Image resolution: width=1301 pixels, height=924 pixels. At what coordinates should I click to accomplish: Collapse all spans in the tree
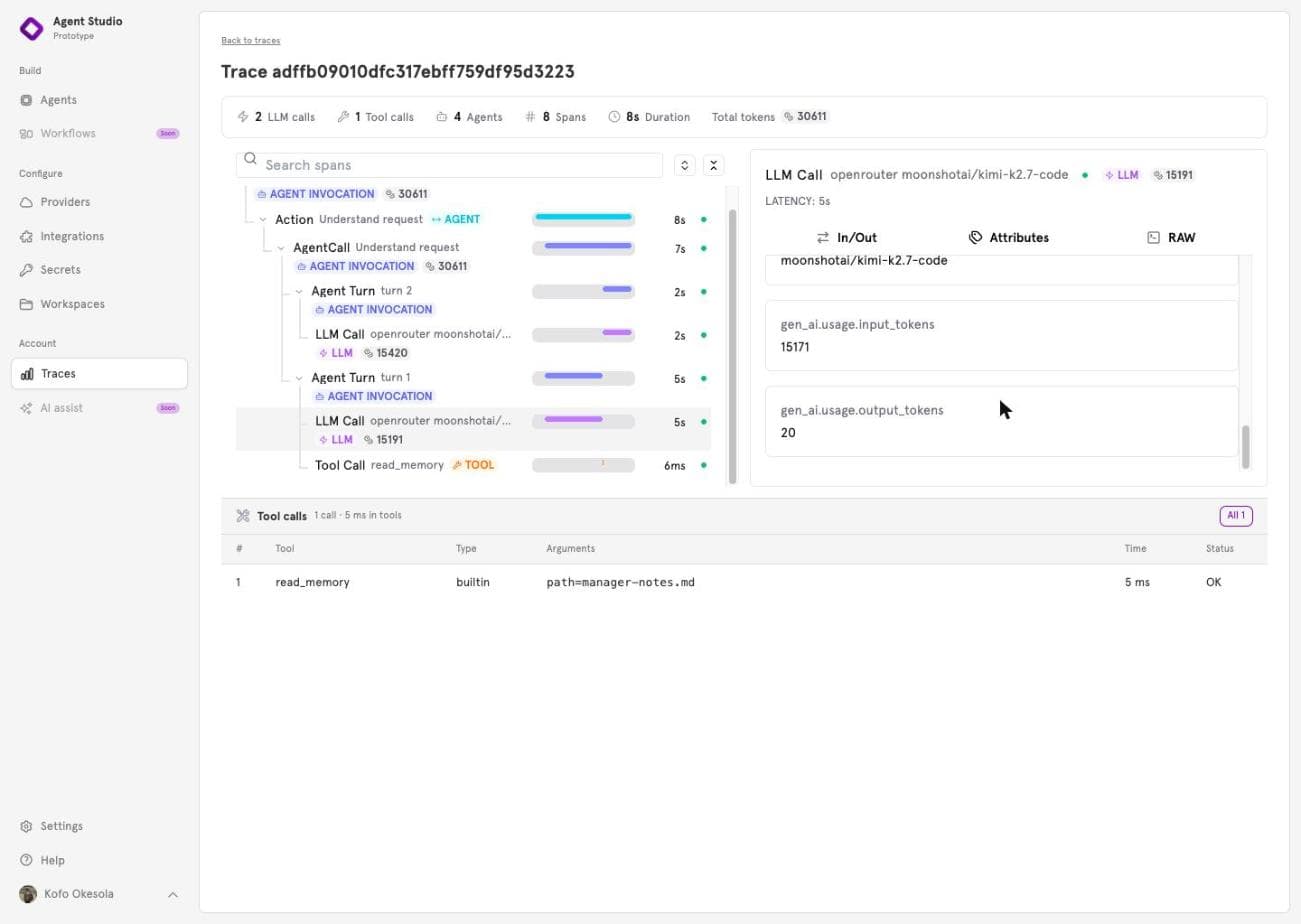(713, 165)
